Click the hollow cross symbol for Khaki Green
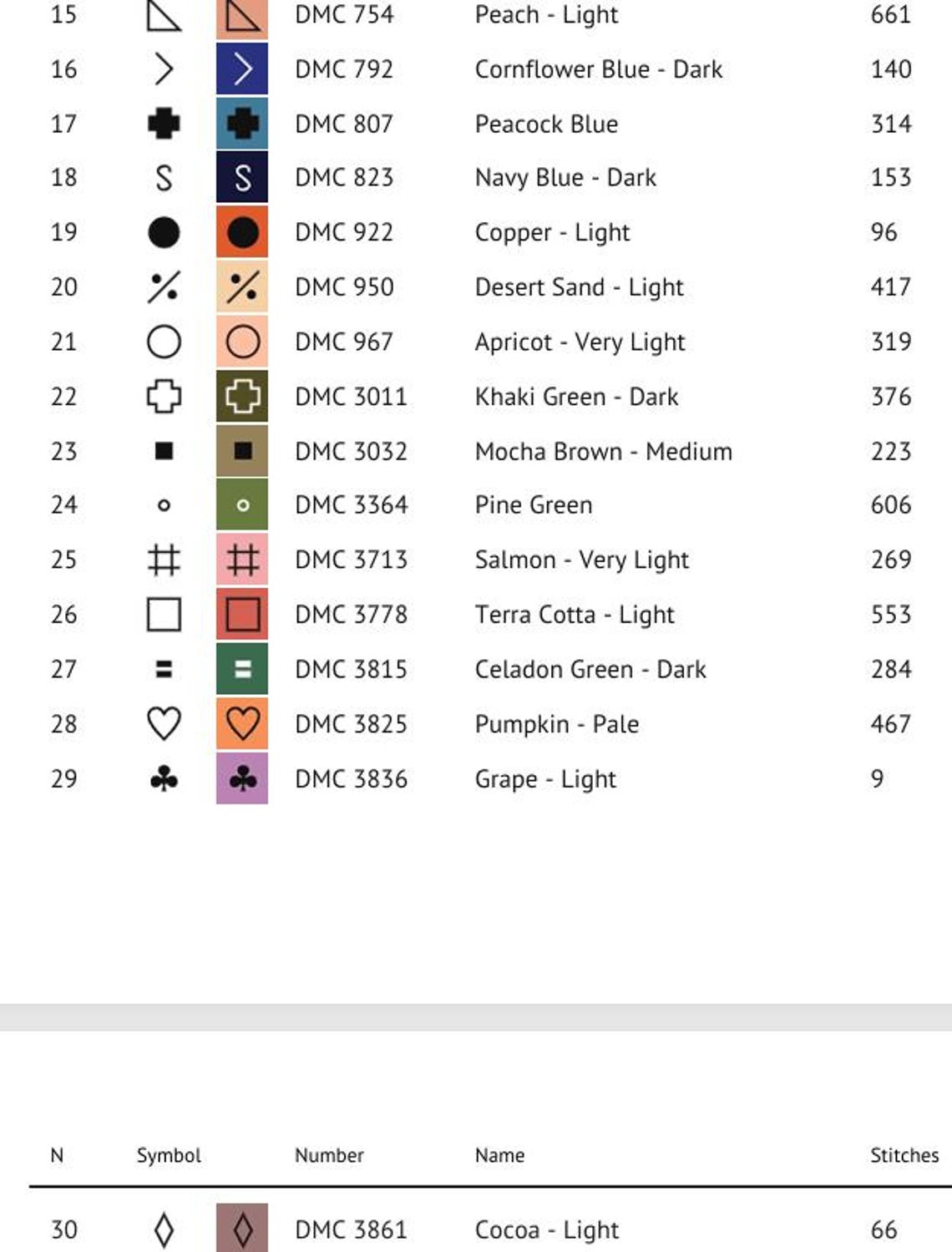 coord(164,396)
